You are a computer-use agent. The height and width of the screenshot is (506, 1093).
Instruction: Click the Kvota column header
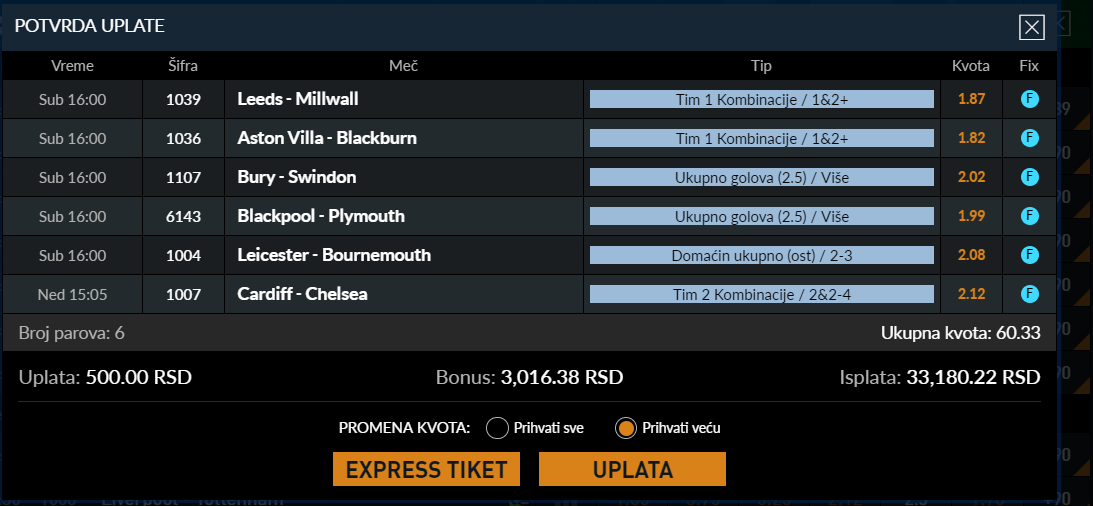tap(971, 66)
